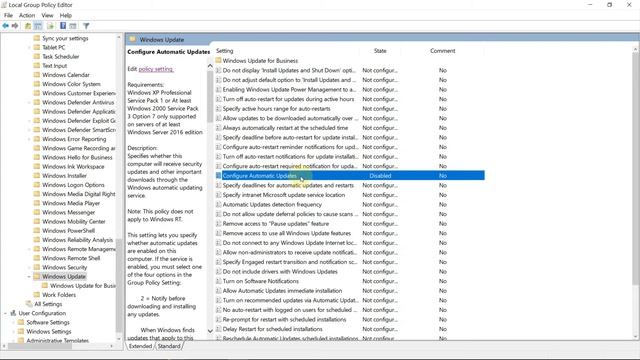Open the View menu
The image size is (640, 360).
[47, 15]
